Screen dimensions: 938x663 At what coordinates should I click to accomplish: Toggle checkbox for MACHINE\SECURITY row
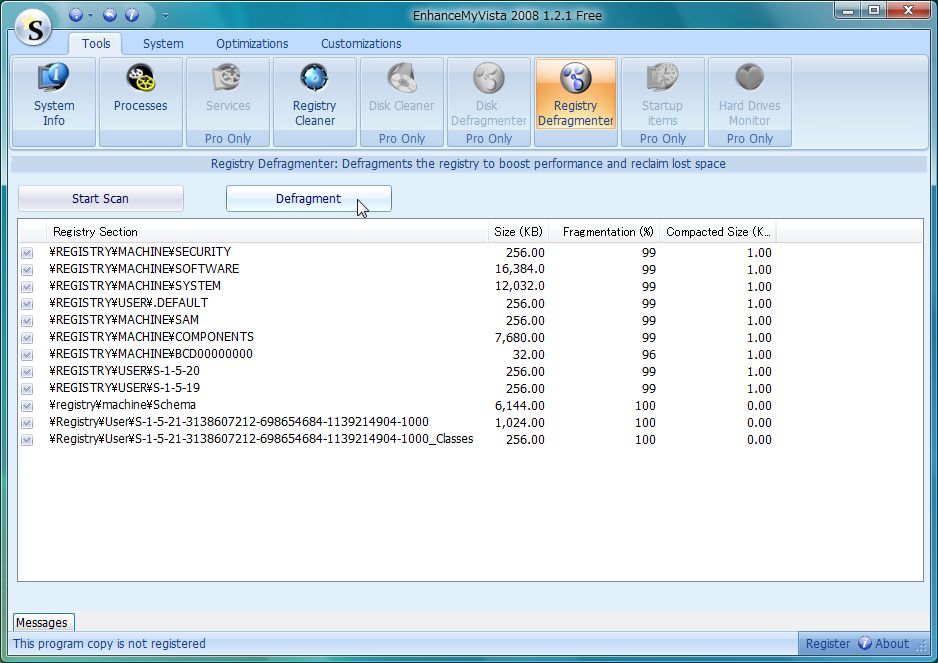click(x=27, y=253)
